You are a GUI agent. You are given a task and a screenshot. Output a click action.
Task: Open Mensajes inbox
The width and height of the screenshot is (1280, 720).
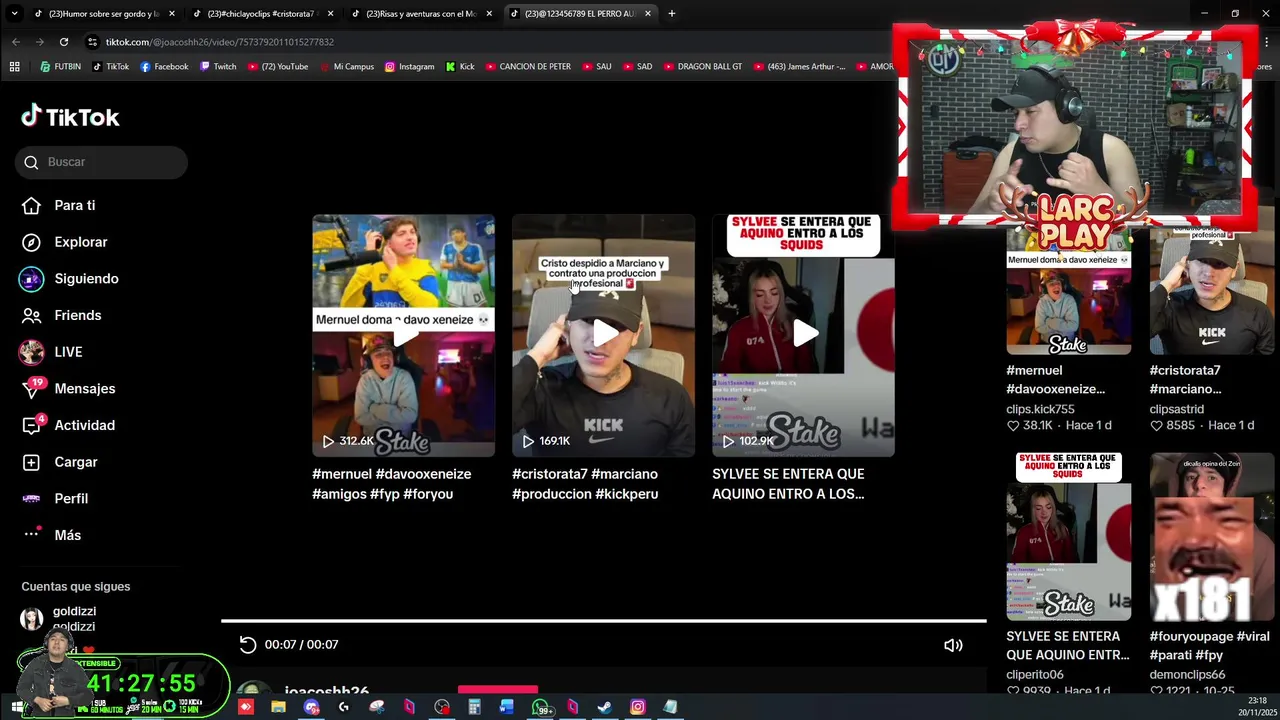pyautogui.click(x=68, y=389)
